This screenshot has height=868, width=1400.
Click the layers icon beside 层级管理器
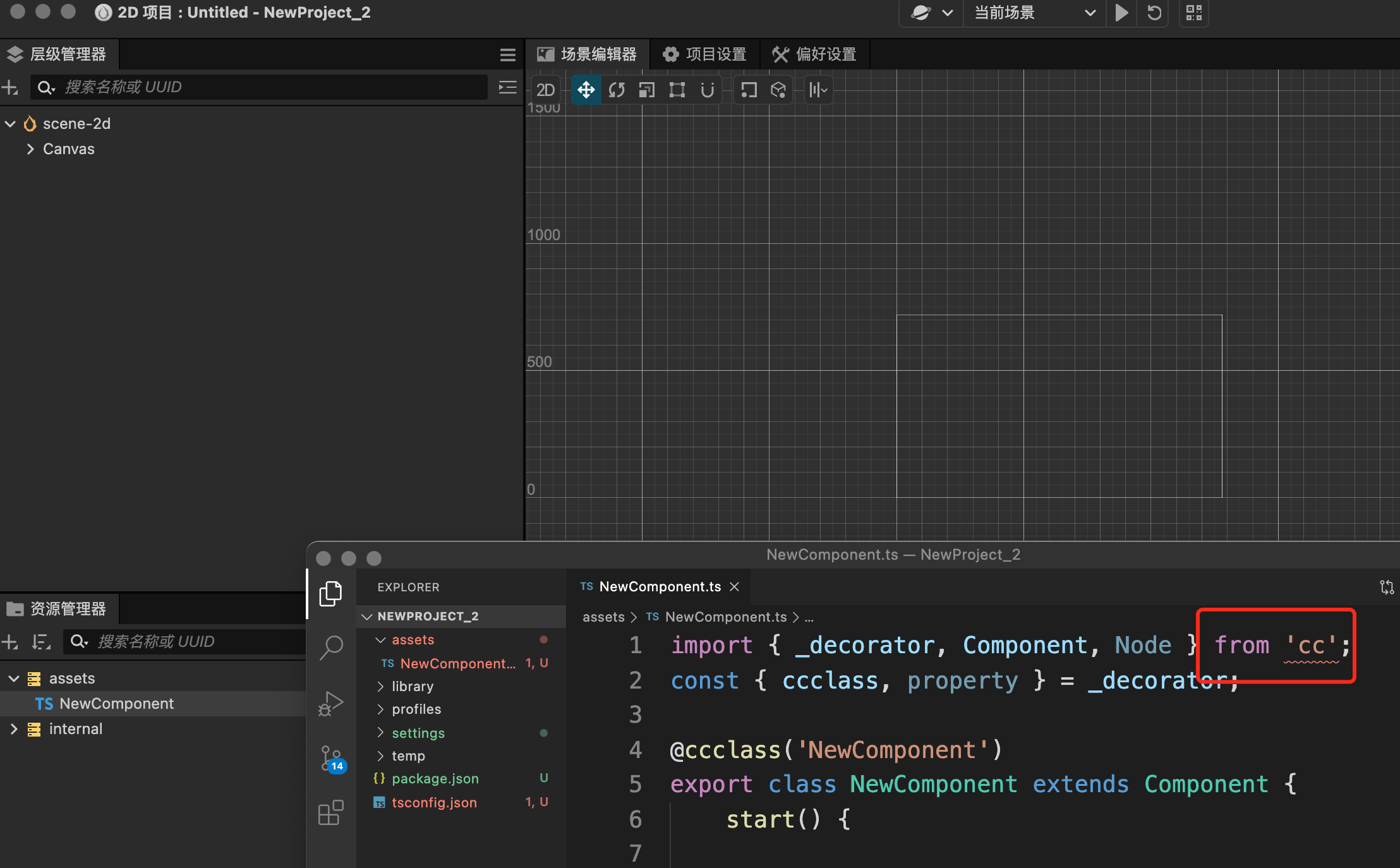tap(15, 54)
